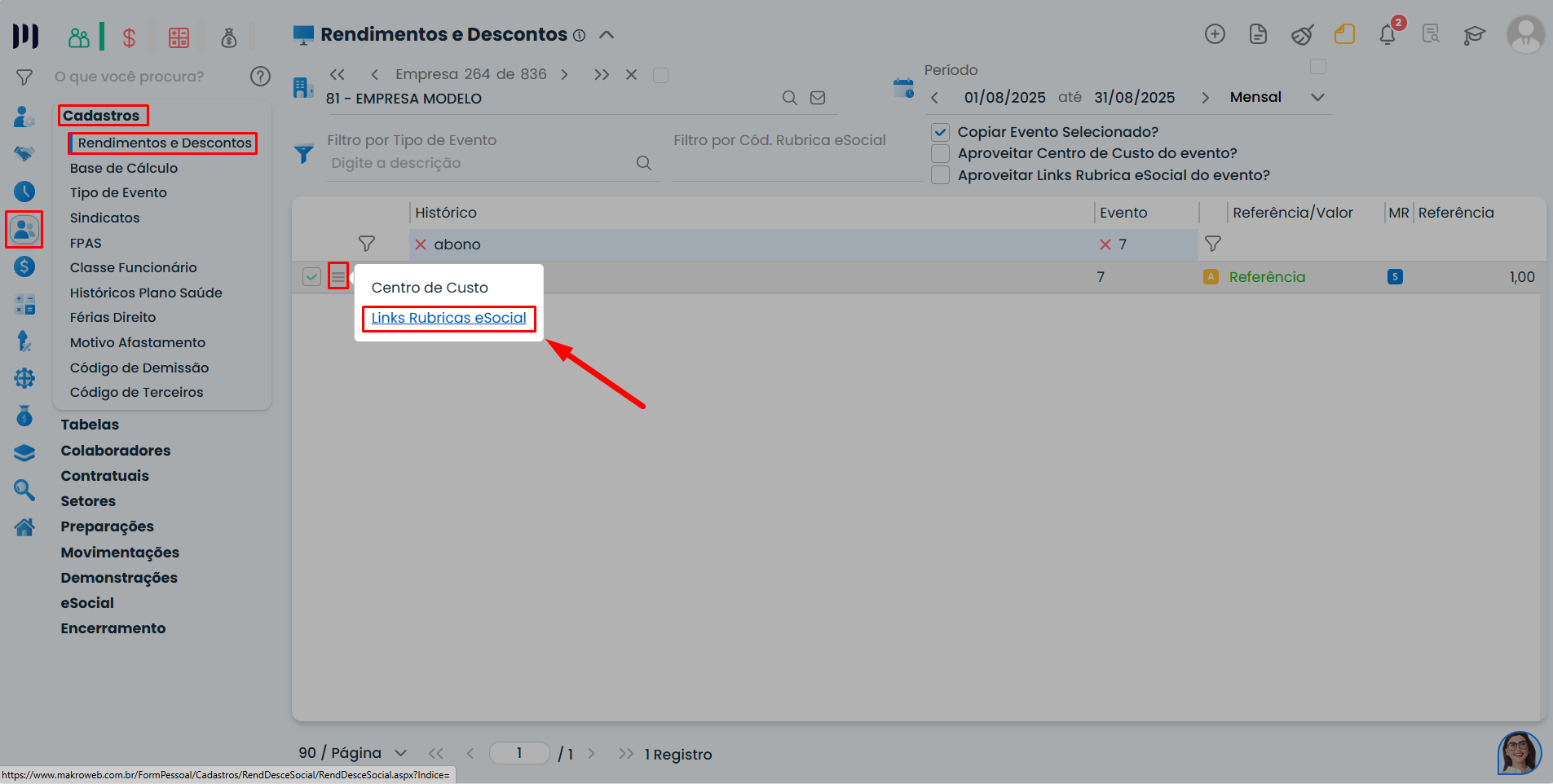Screen dimensions: 1553x784
Task: Open Sindicatos menu item
Action: click(x=105, y=218)
